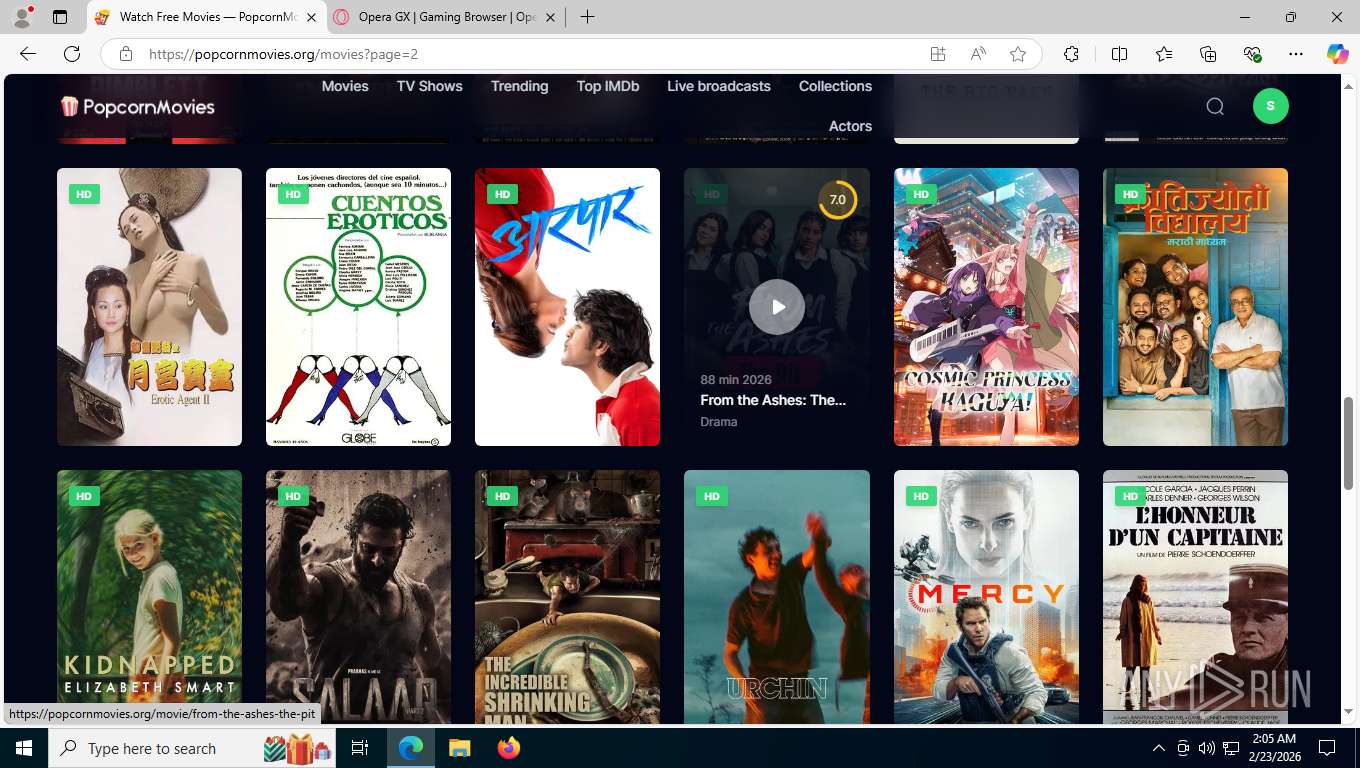Screen dimensions: 1360x768
Task: Click From the Ashes movie title
Action: 773,400
